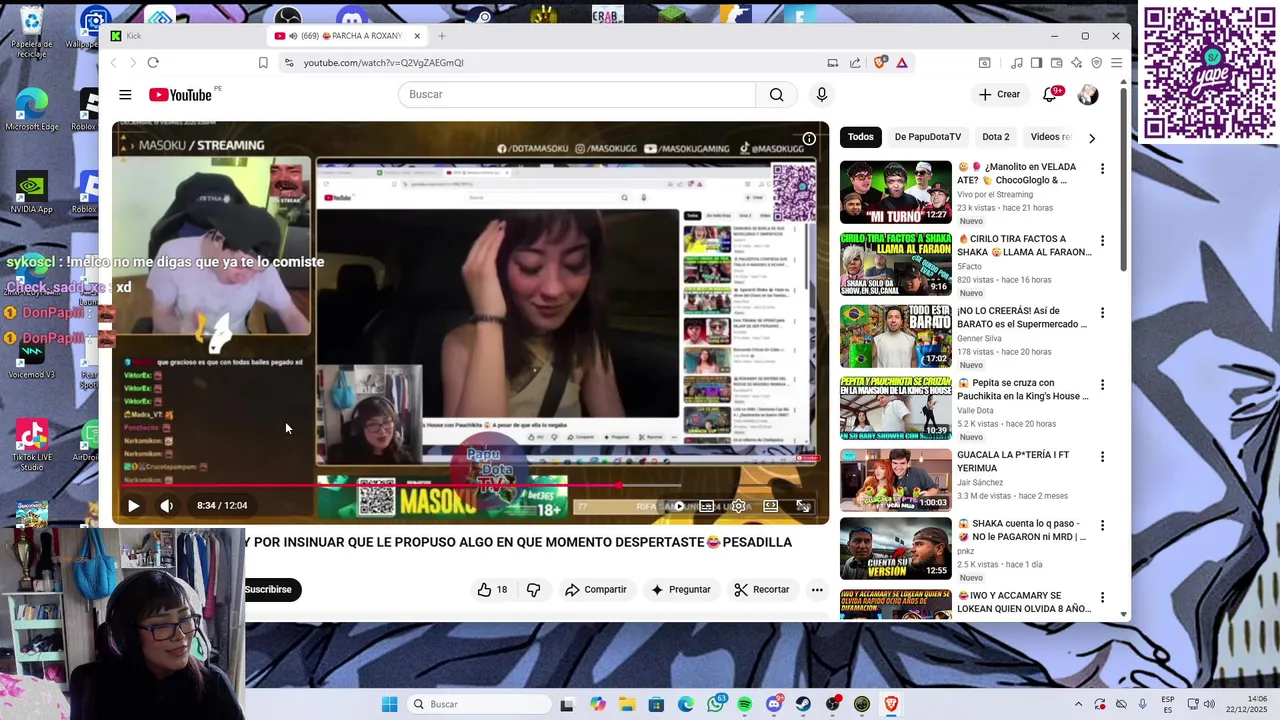Open Brave playlist music note icon
This screenshot has height=720, width=1280.
[x=1017, y=63]
